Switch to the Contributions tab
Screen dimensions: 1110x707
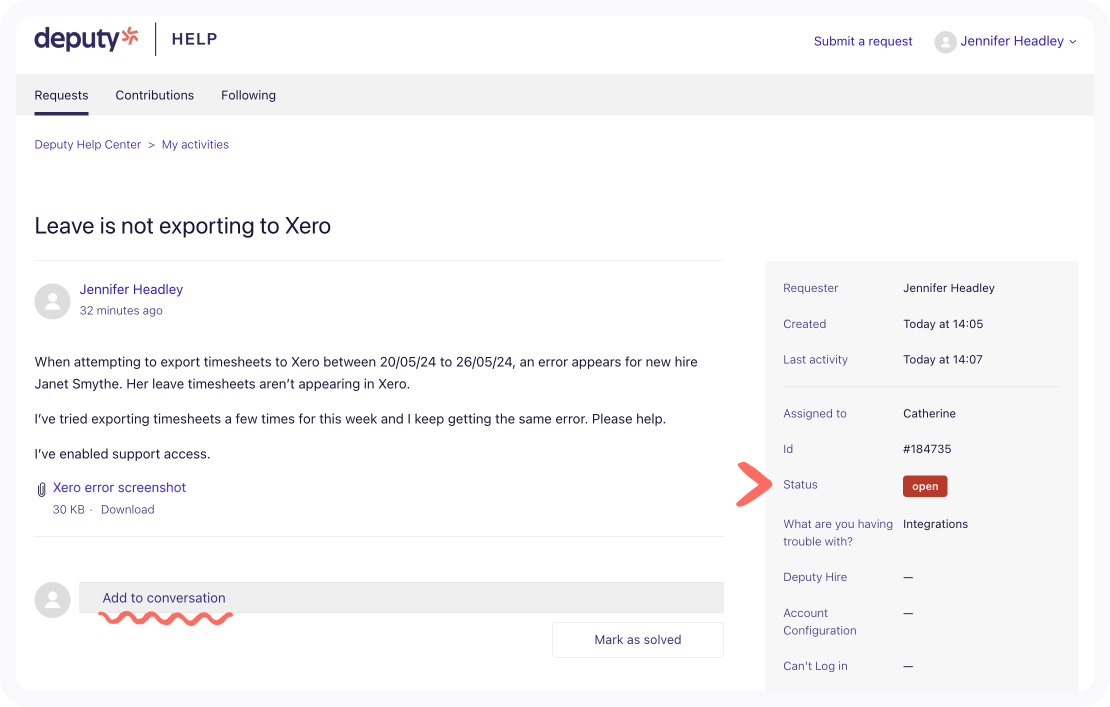pos(154,95)
